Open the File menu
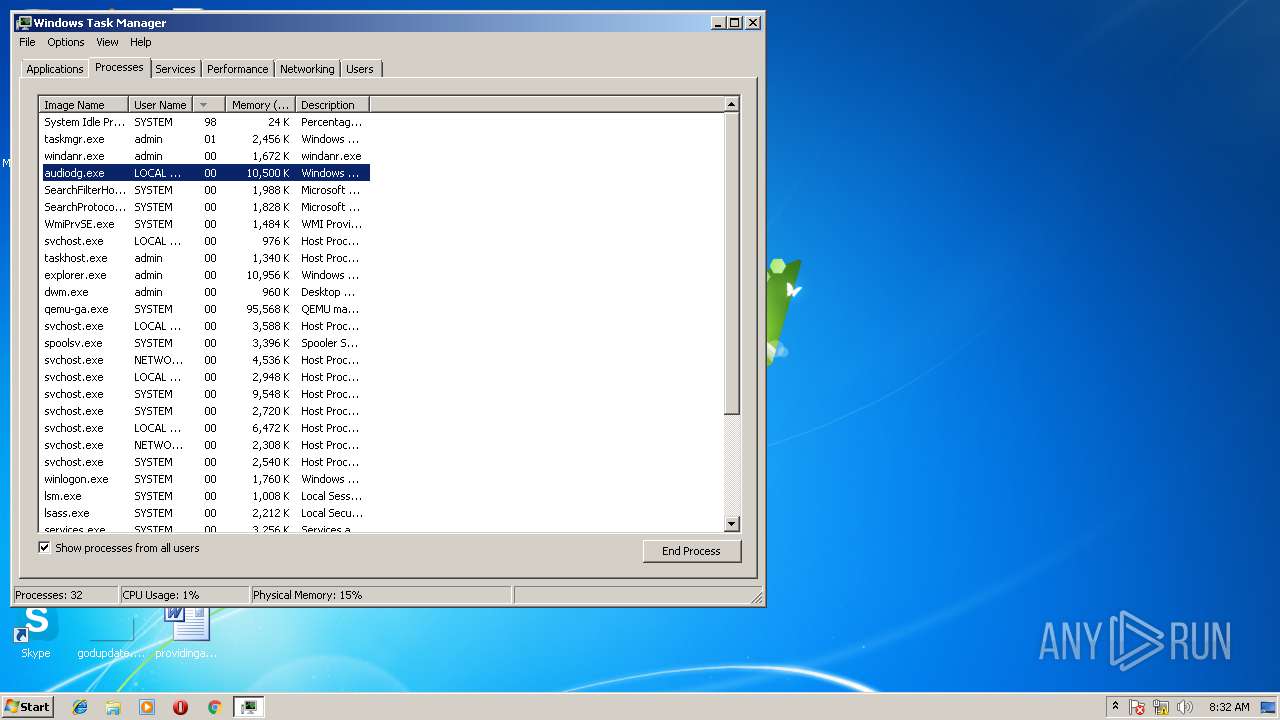The image size is (1280, 720). [27, 42]
